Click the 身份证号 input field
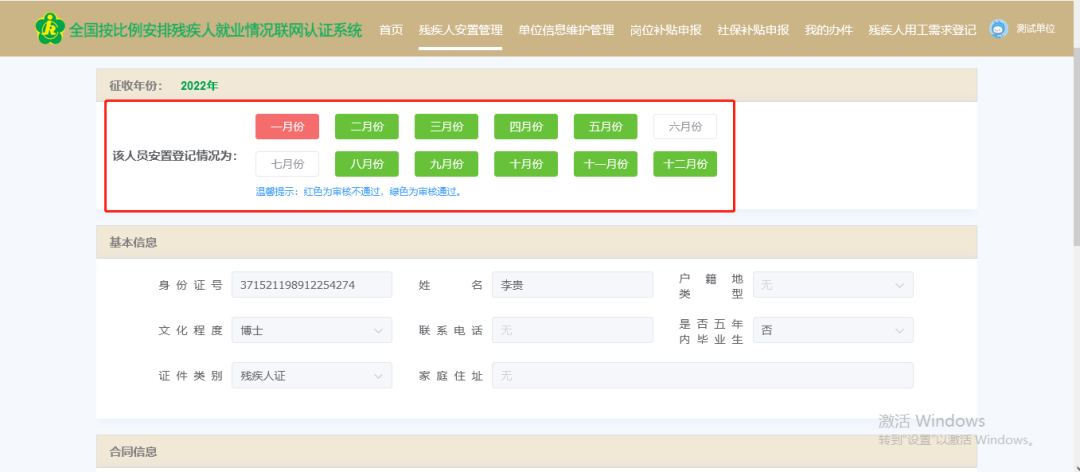 (311, 285)
